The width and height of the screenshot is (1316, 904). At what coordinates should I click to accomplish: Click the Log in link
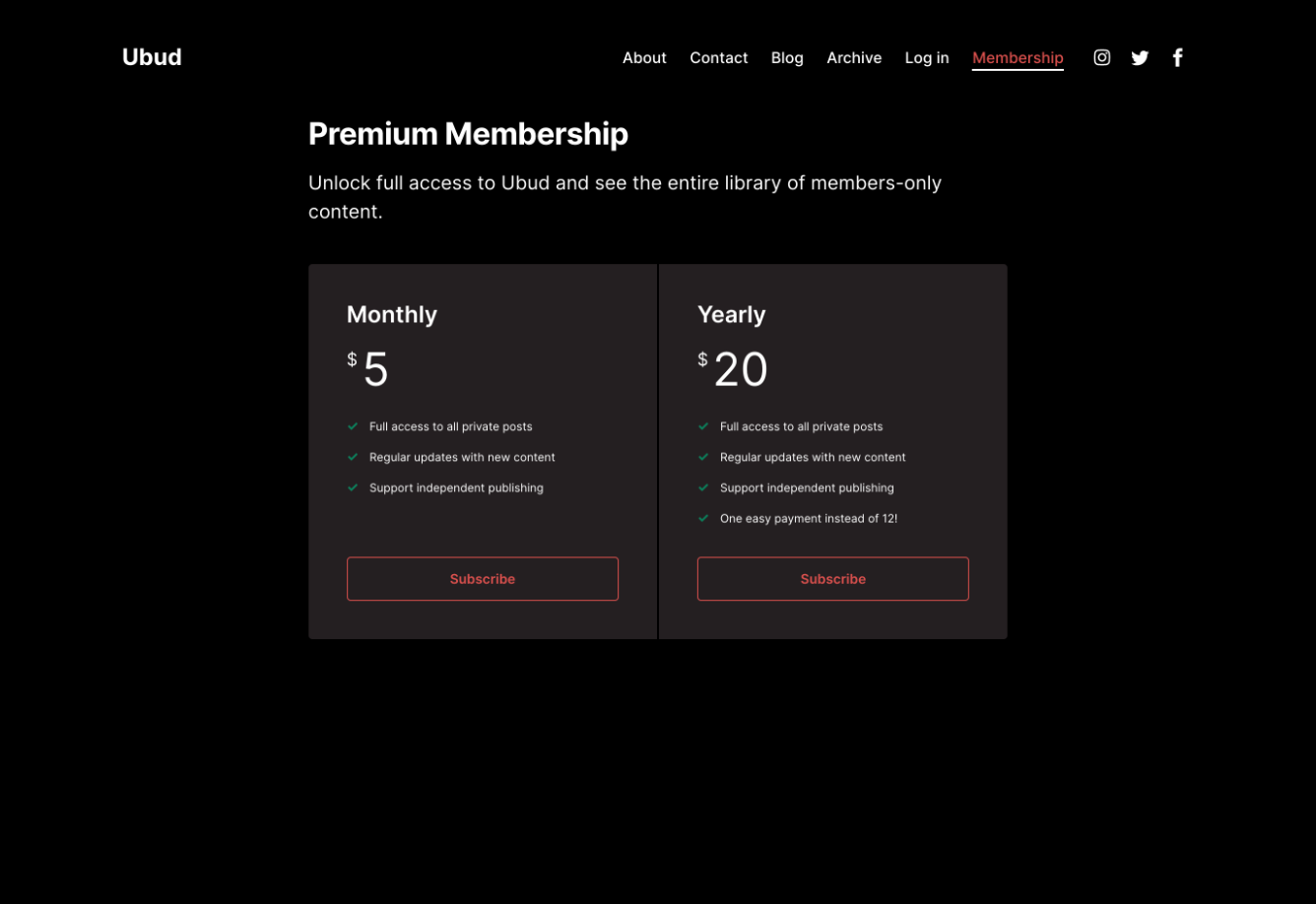(x=927, y=58)
